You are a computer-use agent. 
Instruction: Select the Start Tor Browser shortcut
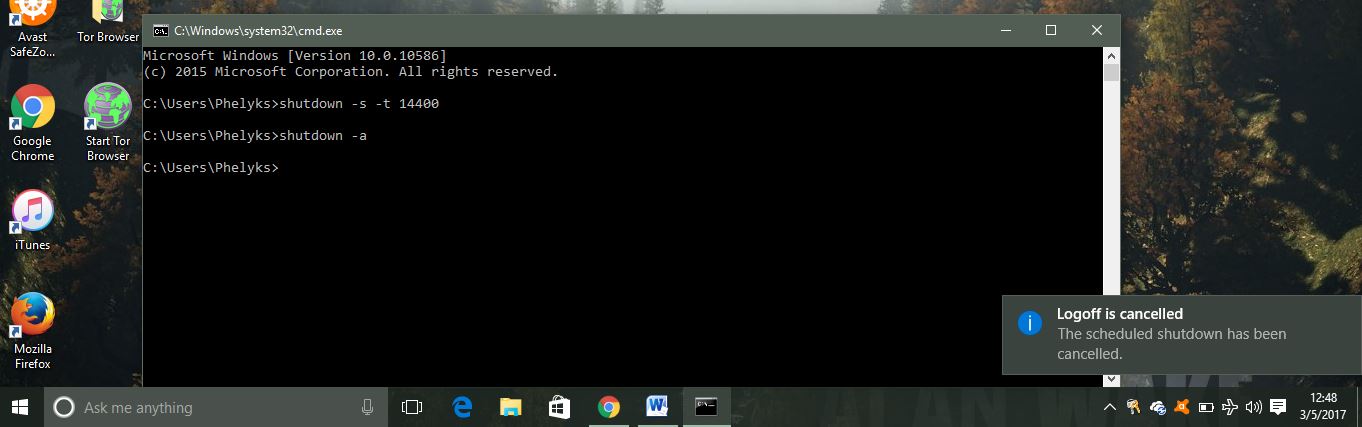tap(108, 122)
